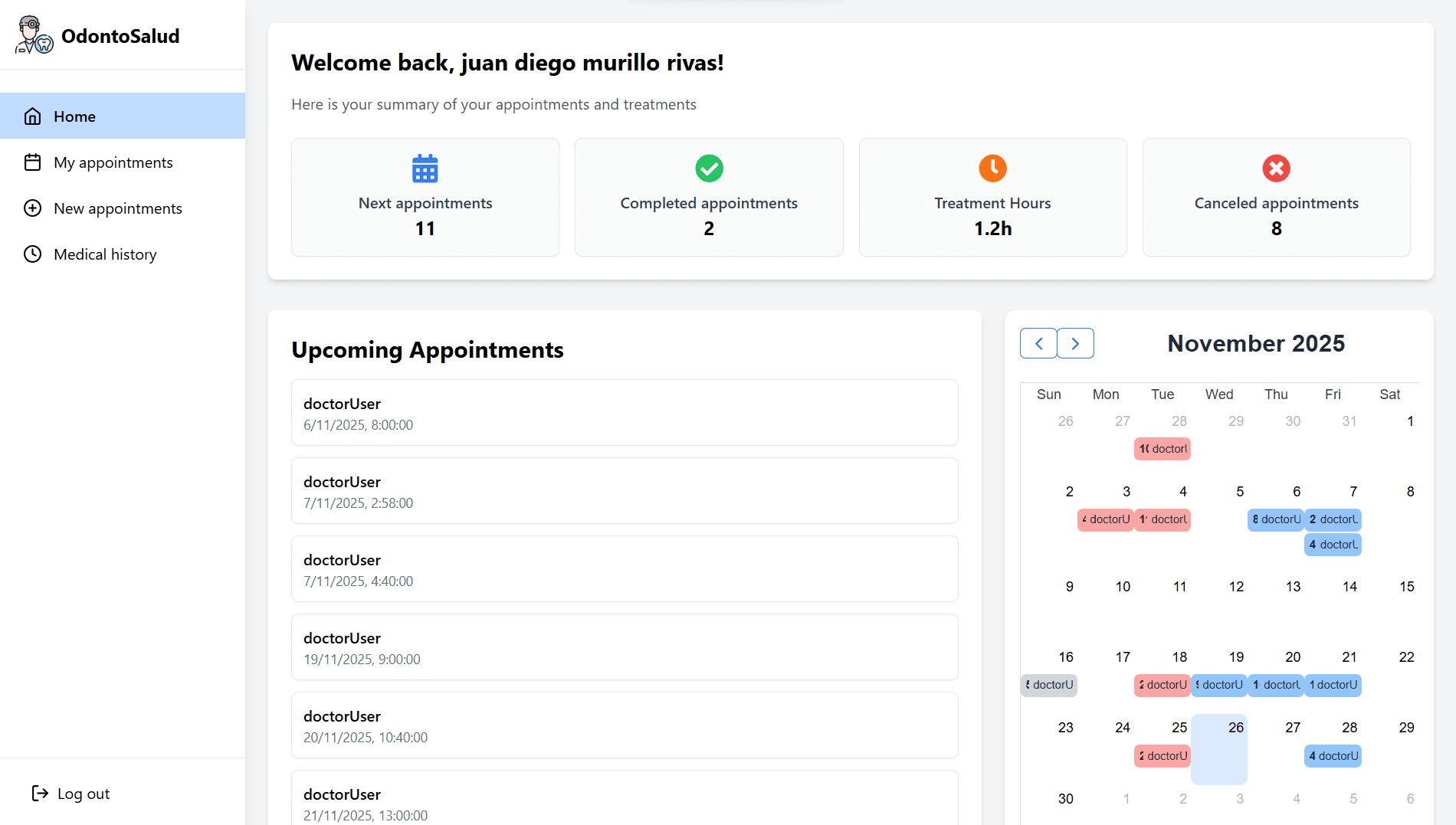Click the red X Canceled appointments icon

[x=1276, y=169]
